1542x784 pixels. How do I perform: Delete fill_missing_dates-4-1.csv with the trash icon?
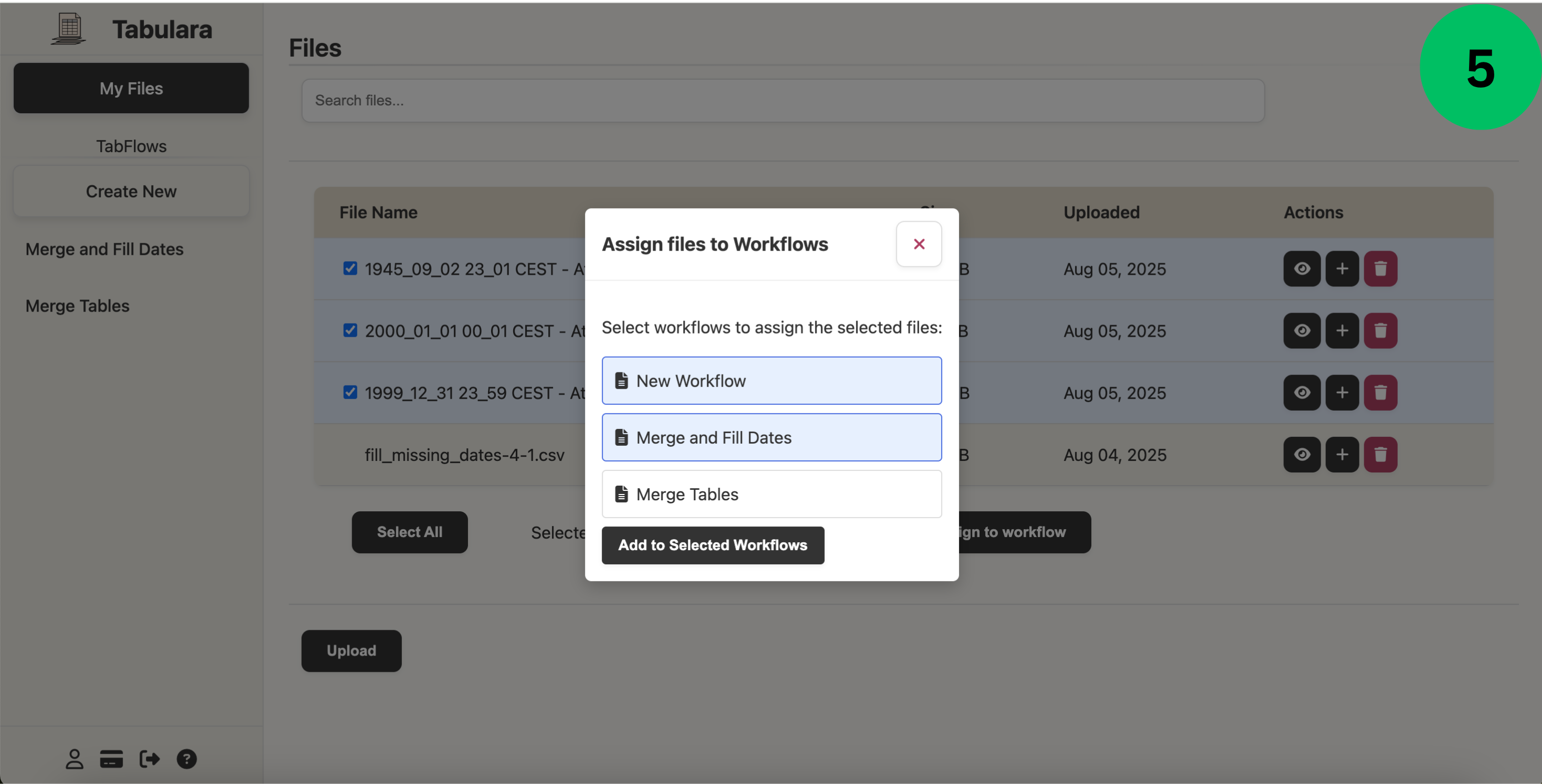[x=1381, y=454]
